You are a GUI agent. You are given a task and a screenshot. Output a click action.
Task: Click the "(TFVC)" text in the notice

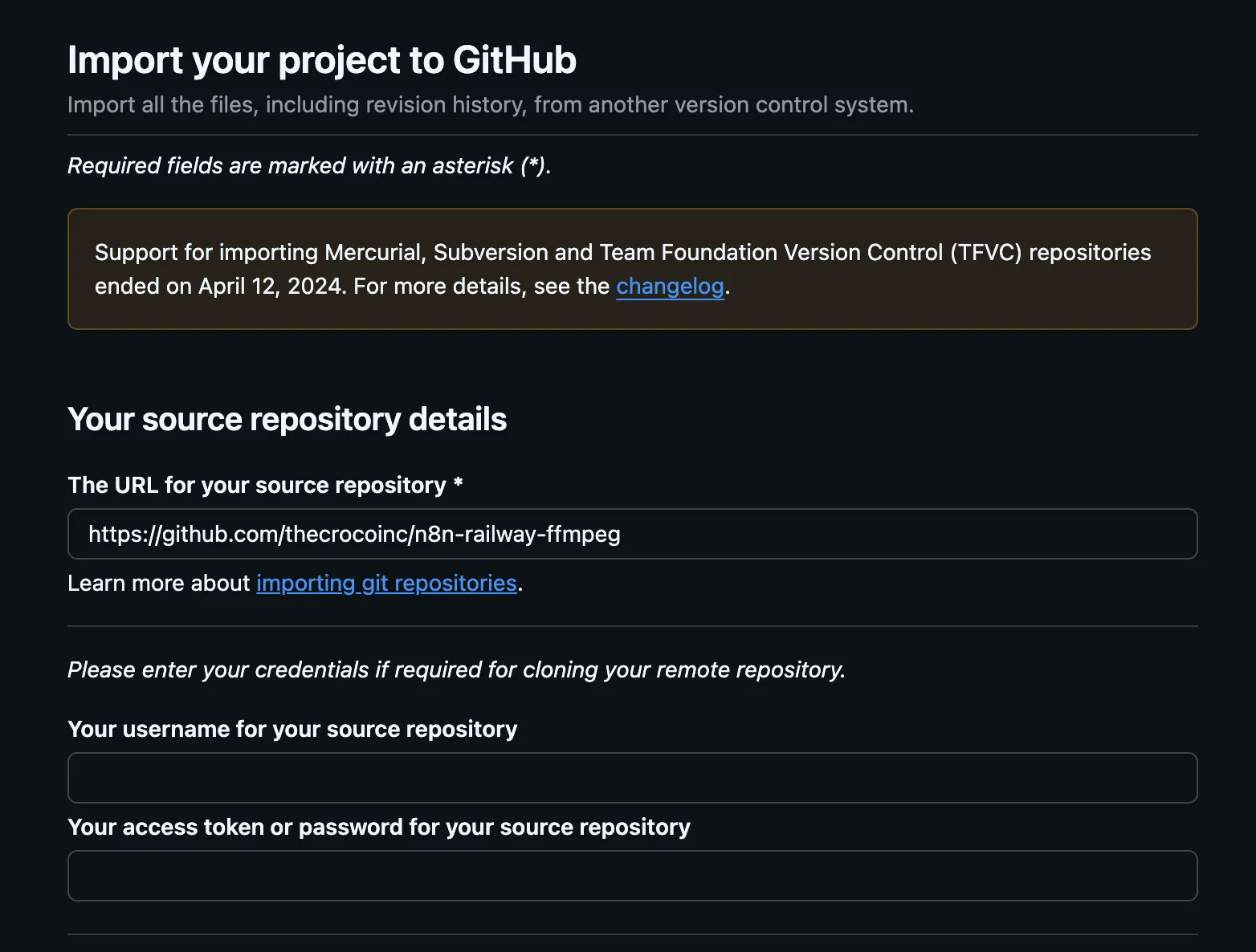985,253
